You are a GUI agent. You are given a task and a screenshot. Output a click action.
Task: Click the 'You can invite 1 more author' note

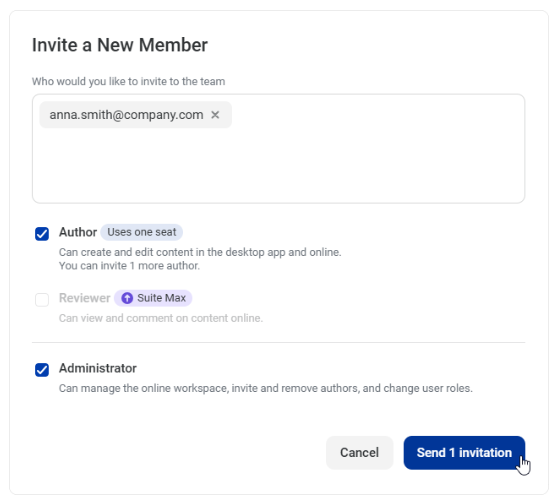click(129, 266)
